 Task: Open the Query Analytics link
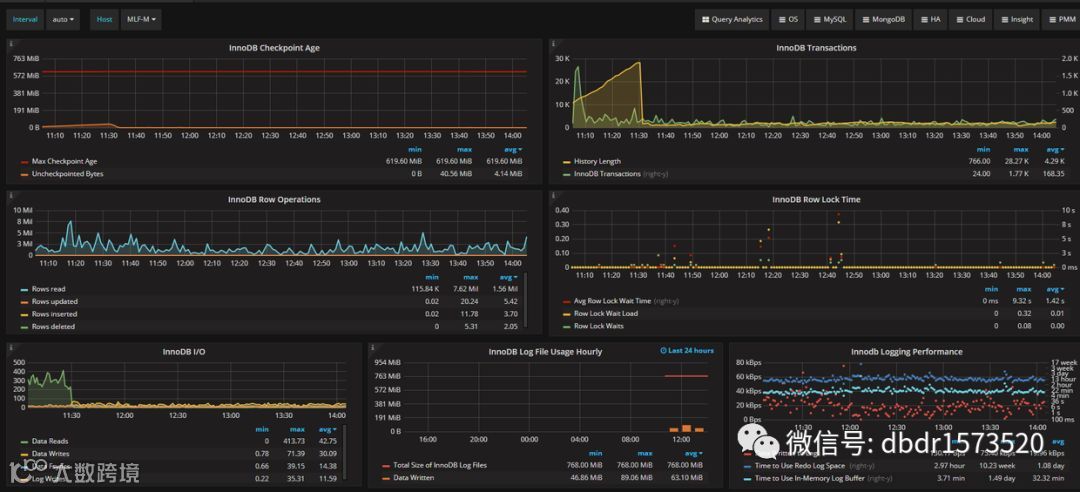click(731, 19)
